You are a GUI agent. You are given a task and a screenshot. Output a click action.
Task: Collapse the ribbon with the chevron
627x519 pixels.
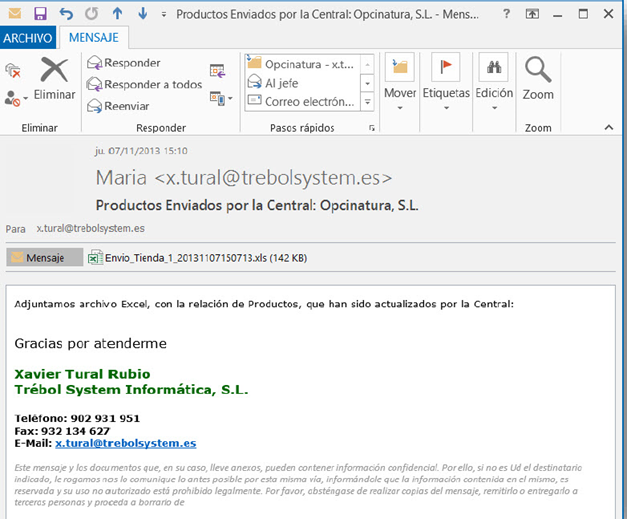click(609, 128)
